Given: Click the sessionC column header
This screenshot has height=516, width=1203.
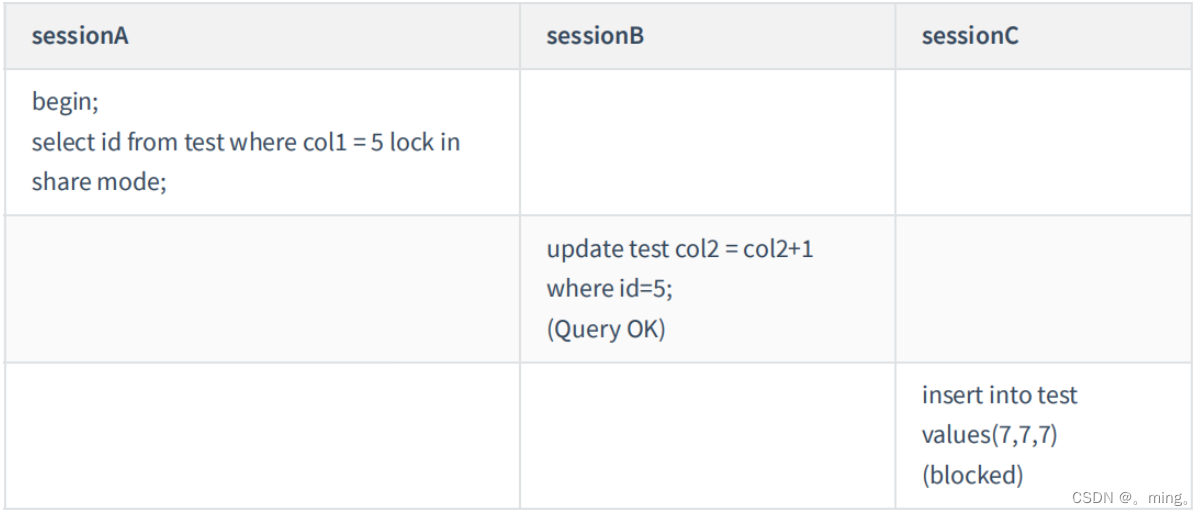Looking at the screenshot, I should pos(970,37).
